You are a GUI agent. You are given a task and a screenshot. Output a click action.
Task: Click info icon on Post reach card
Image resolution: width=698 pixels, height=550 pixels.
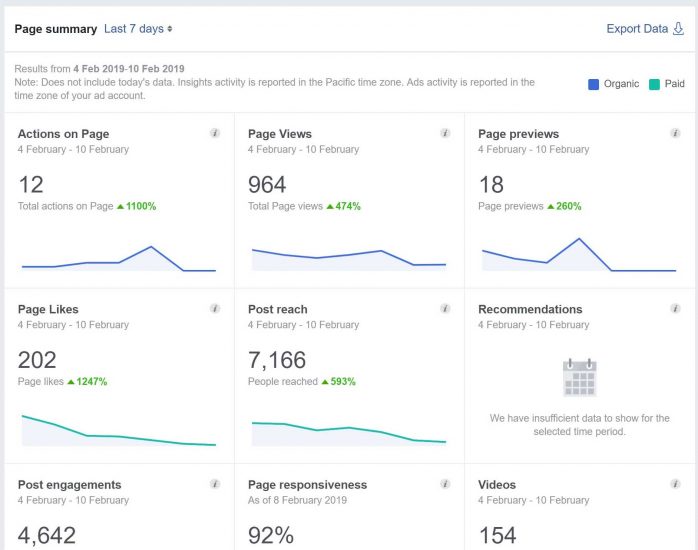445,309
